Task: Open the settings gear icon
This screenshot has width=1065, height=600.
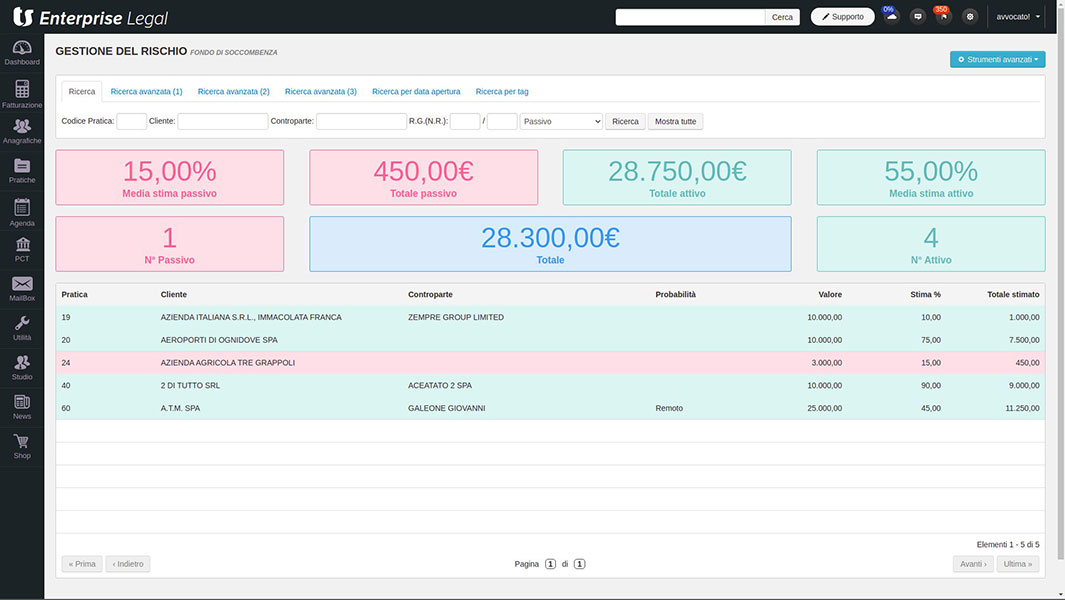Action: [970, 16]
